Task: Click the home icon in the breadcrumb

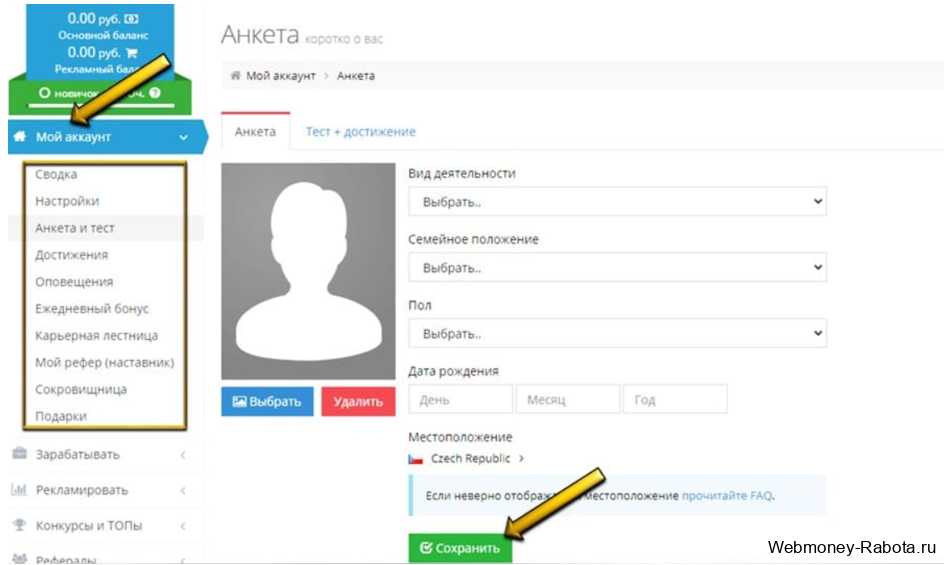Action: click(235, 76)
